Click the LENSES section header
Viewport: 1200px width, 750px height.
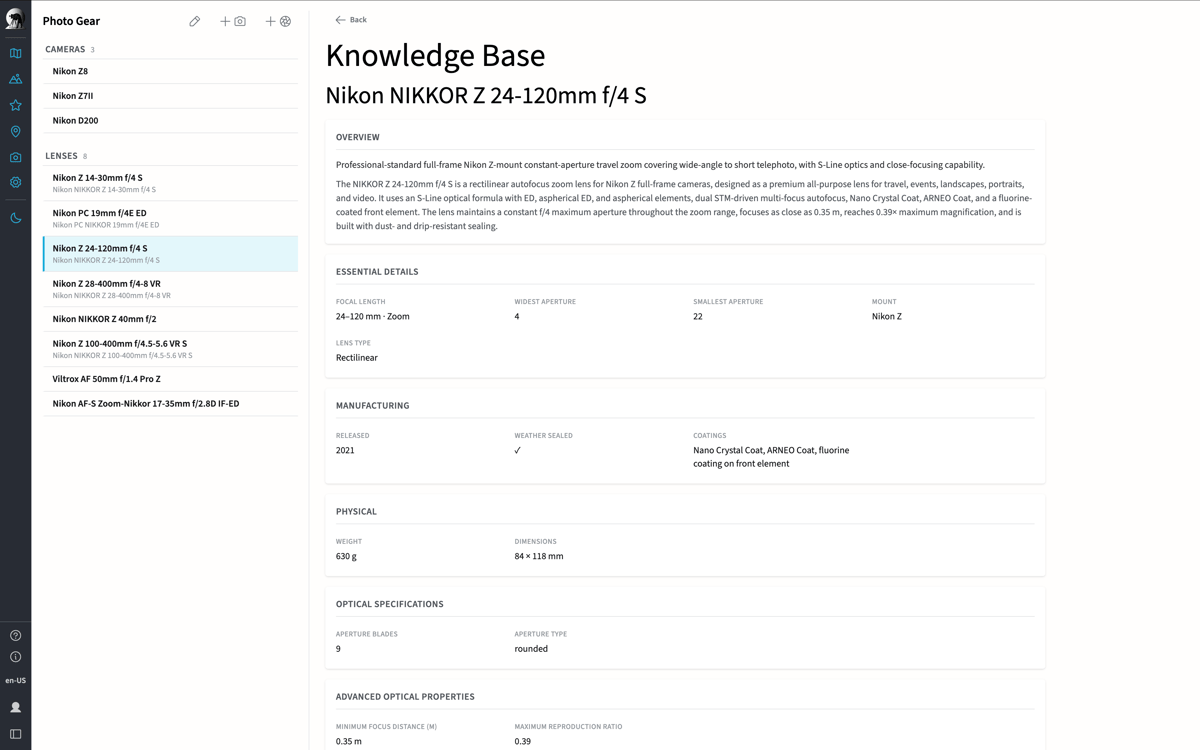click(x=61, y=156)
